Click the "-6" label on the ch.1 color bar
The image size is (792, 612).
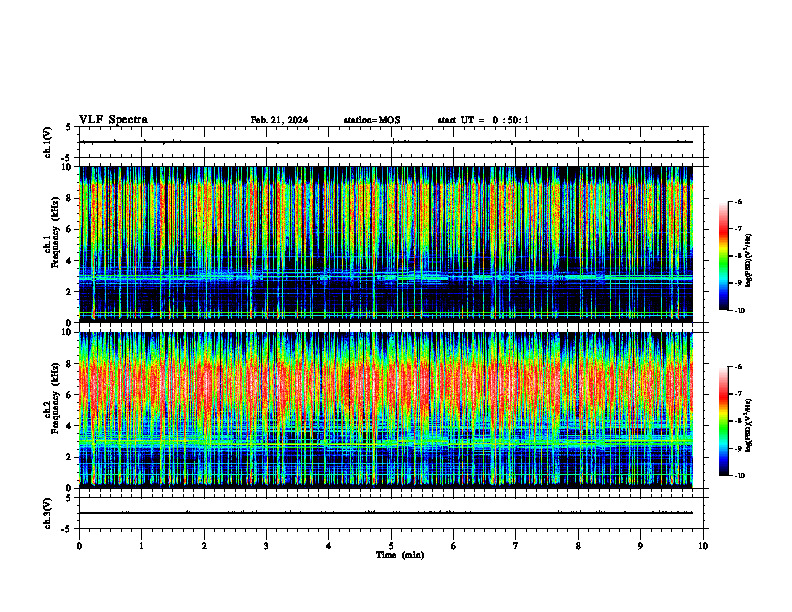tap(738, 201)
